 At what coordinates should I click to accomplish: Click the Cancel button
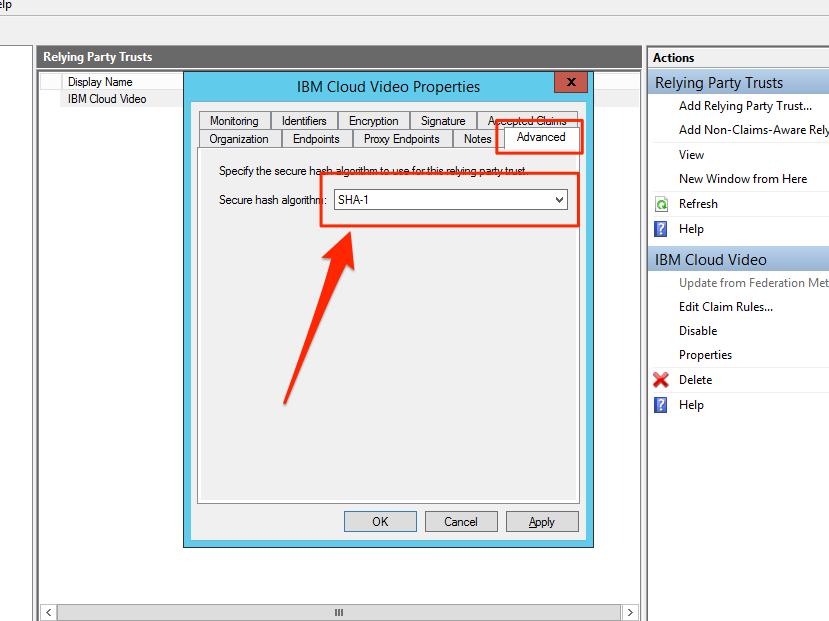coord(461,522)
